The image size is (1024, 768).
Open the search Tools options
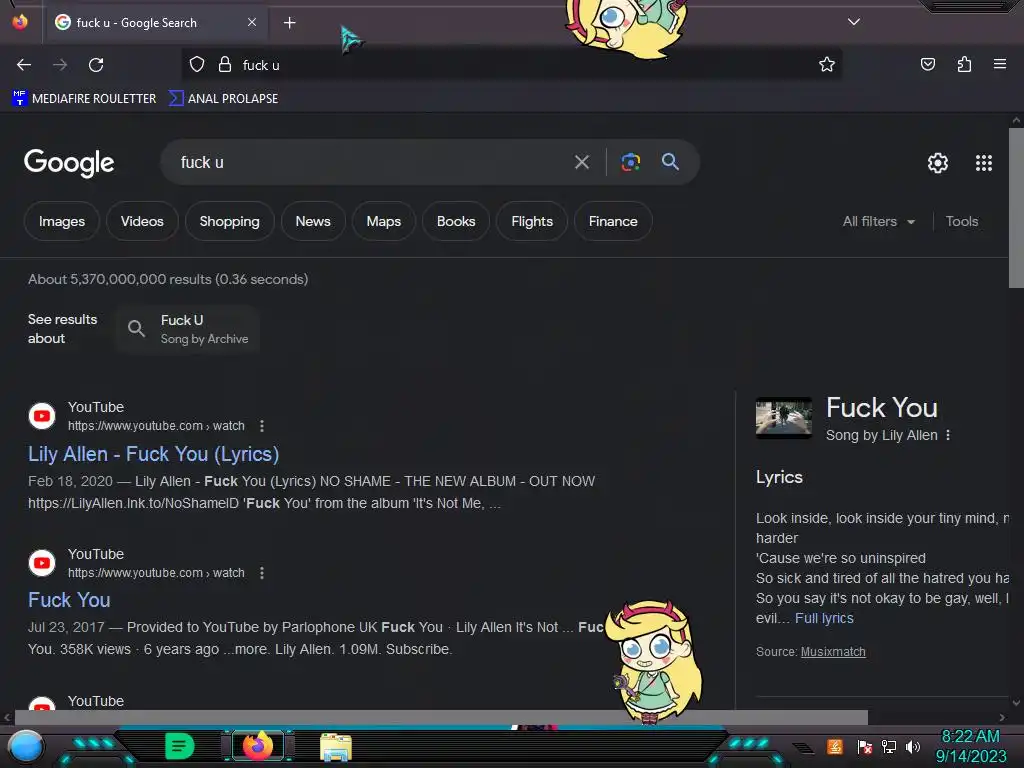pos(962,221)
